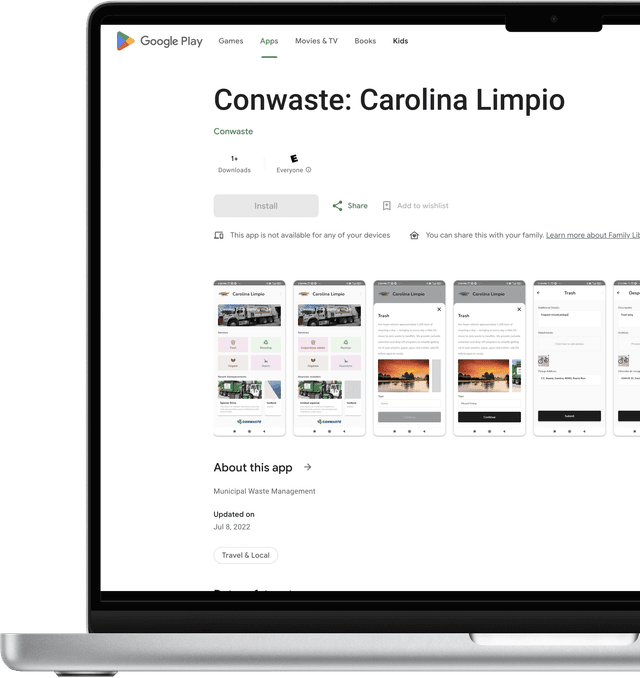Click the Add to wishlist label

click(x=422, y=206)
